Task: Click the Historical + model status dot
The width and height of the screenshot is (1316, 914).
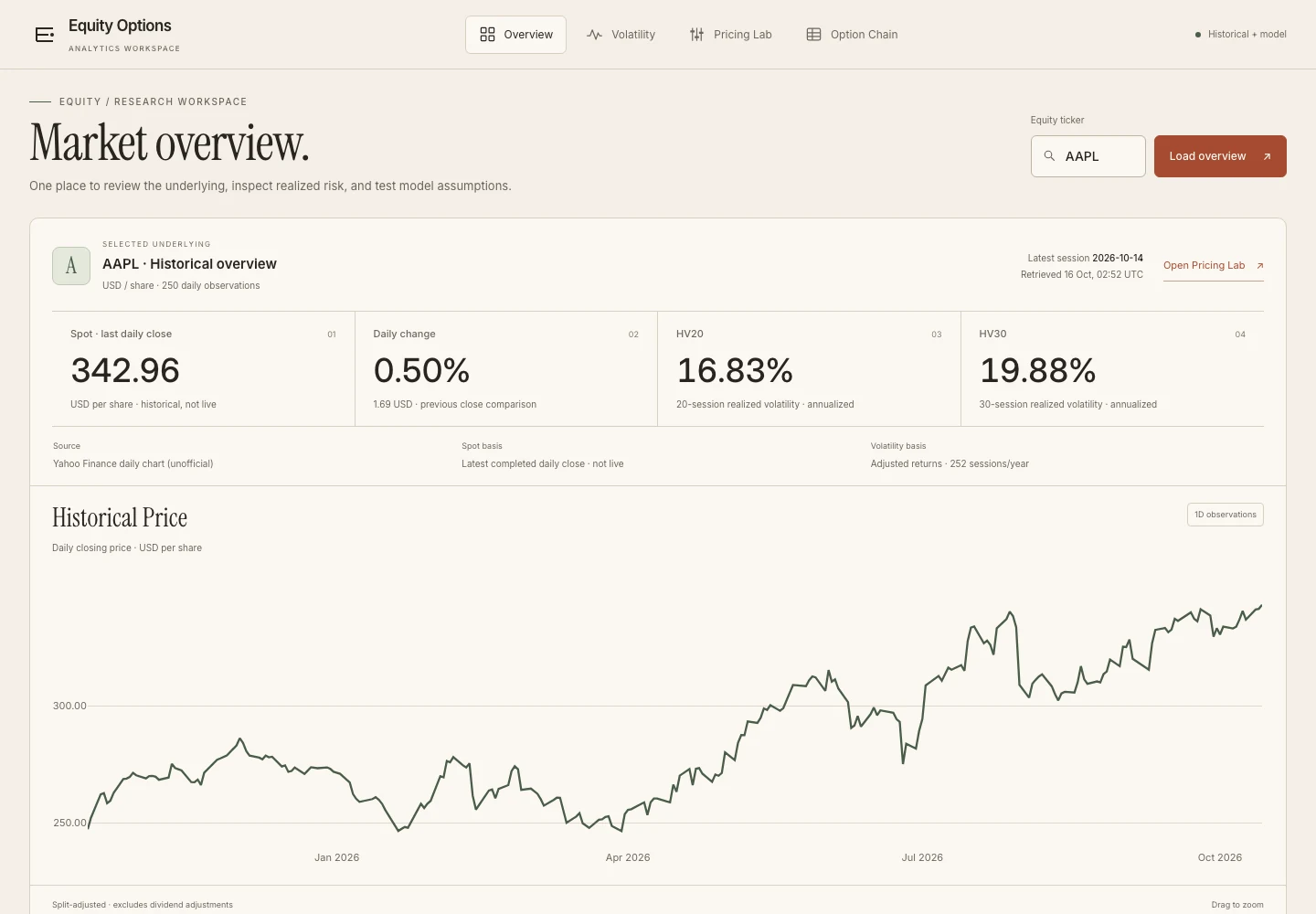Action: coord(1198,35)
